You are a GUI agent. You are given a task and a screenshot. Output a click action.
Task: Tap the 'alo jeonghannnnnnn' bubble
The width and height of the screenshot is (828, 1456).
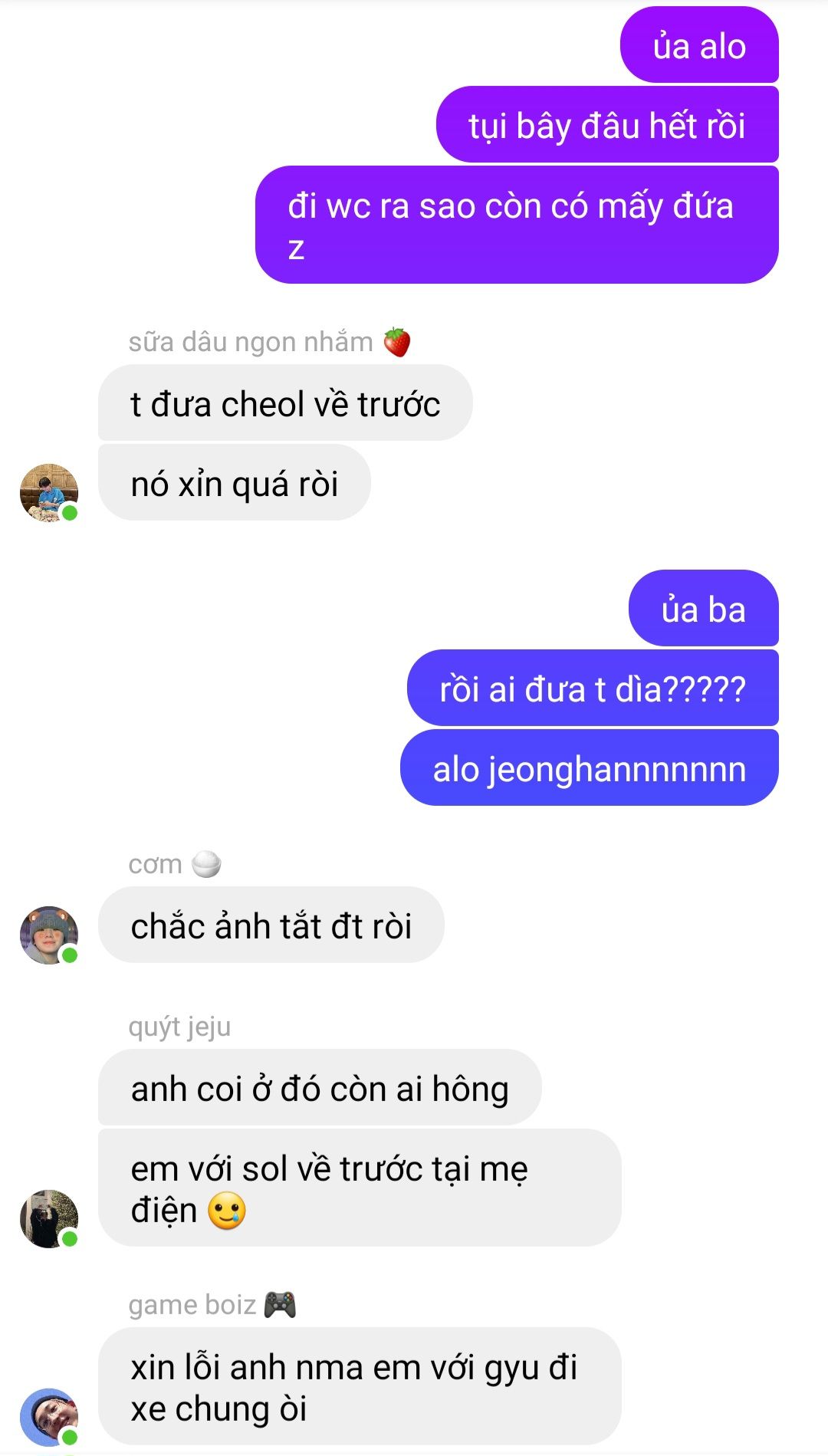tap(590, 767)
